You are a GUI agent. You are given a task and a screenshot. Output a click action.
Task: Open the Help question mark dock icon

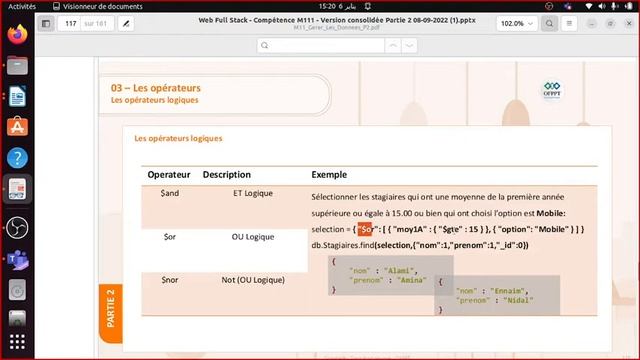point(17,158)
